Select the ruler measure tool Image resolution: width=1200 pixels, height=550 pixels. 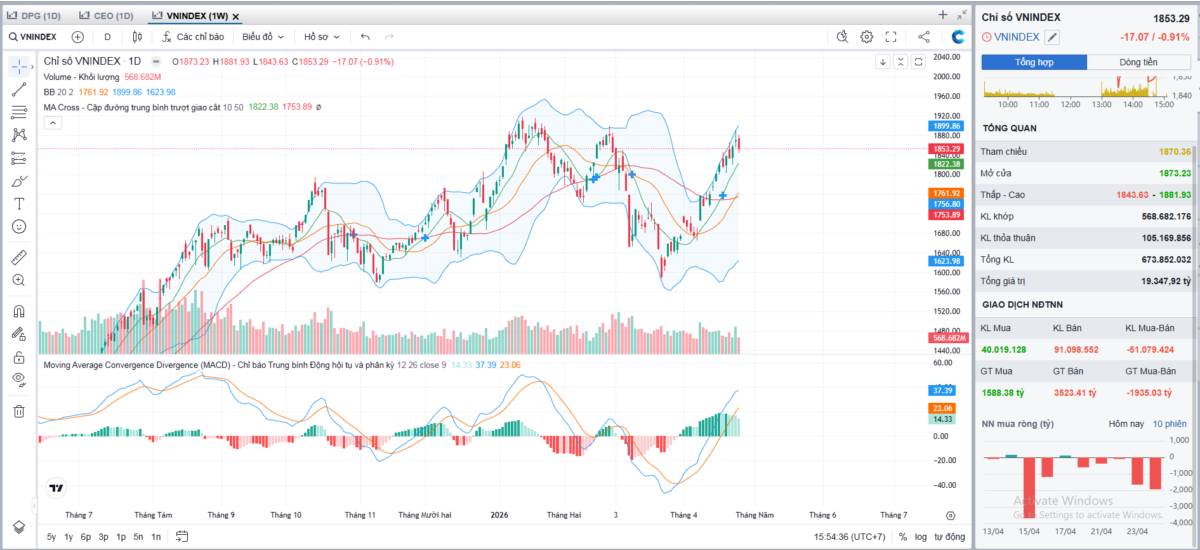click(x=19, y=257)
